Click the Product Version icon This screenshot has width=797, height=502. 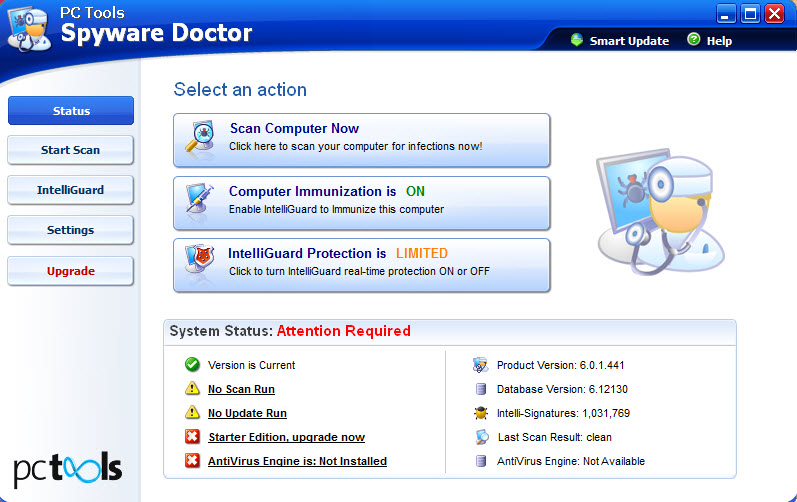(480, 365)
